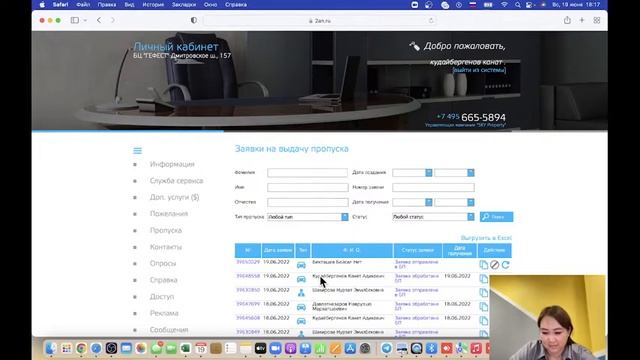Viewport: 640px width, 360px height.
Task: Open the Правка menu
Action: (107, 5)
